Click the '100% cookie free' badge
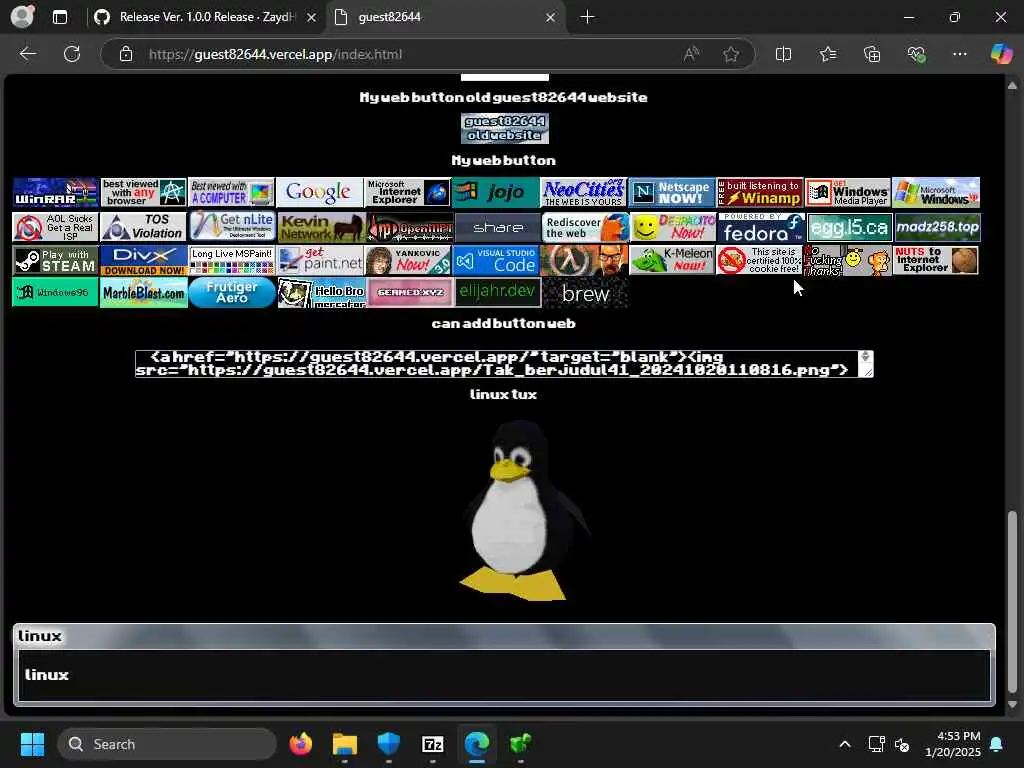The image size is (1024, 768). [x=760, y=260]
